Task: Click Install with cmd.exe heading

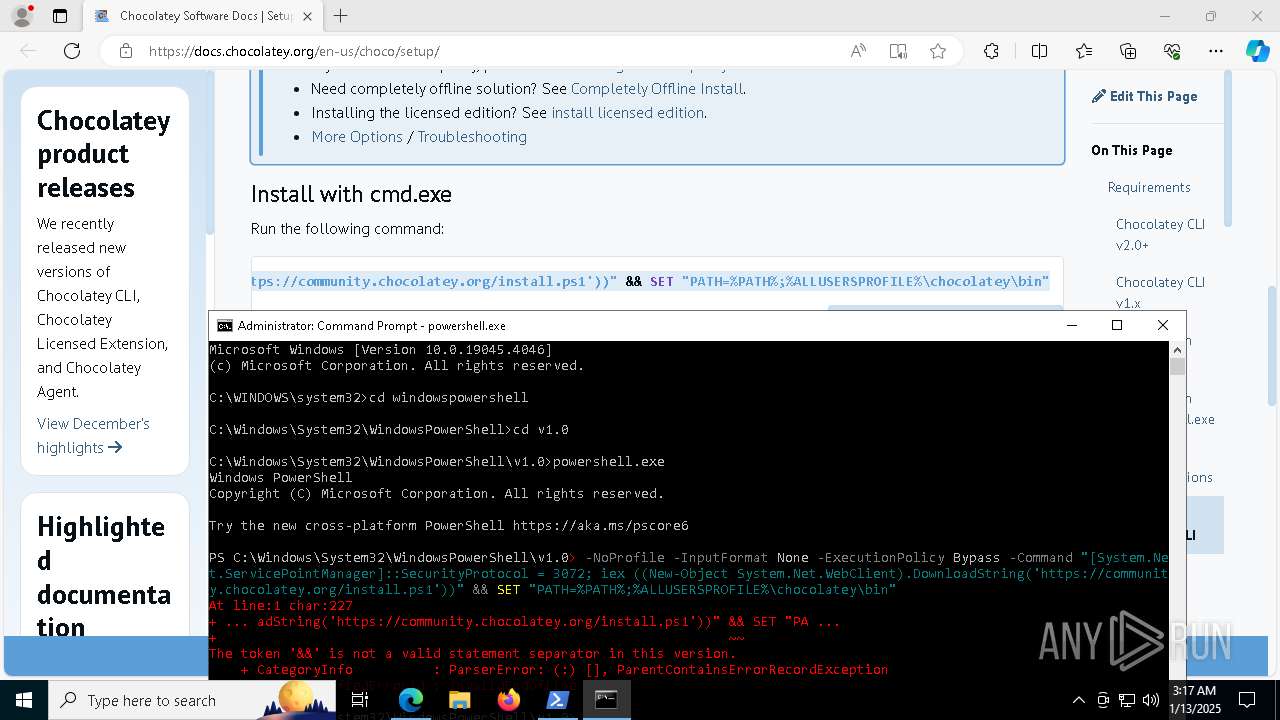Action: tap(351, 194)
